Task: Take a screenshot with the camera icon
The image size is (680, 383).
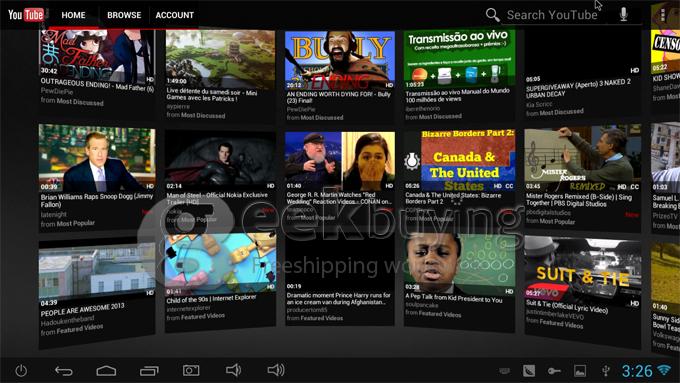Action: coord(191,370)
